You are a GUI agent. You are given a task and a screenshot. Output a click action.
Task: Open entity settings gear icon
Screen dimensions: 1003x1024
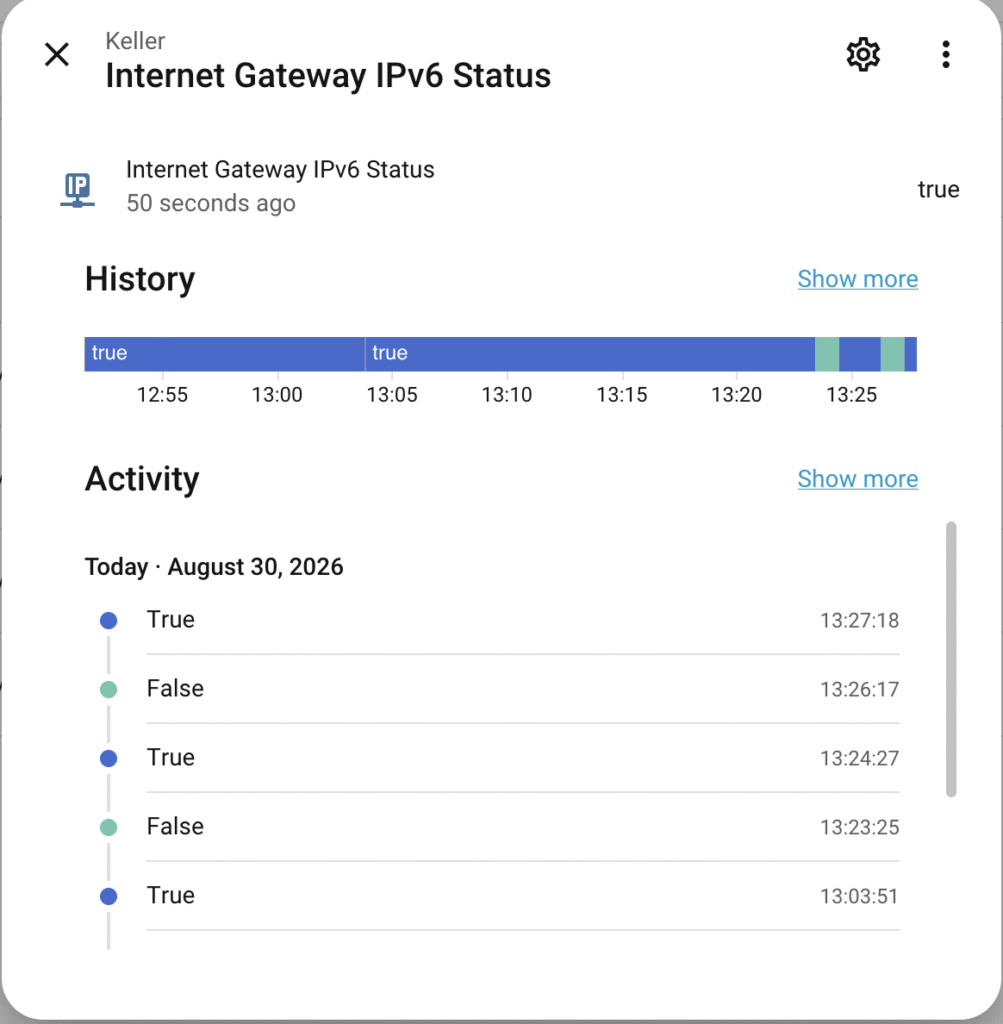click(x=863, y=55)
